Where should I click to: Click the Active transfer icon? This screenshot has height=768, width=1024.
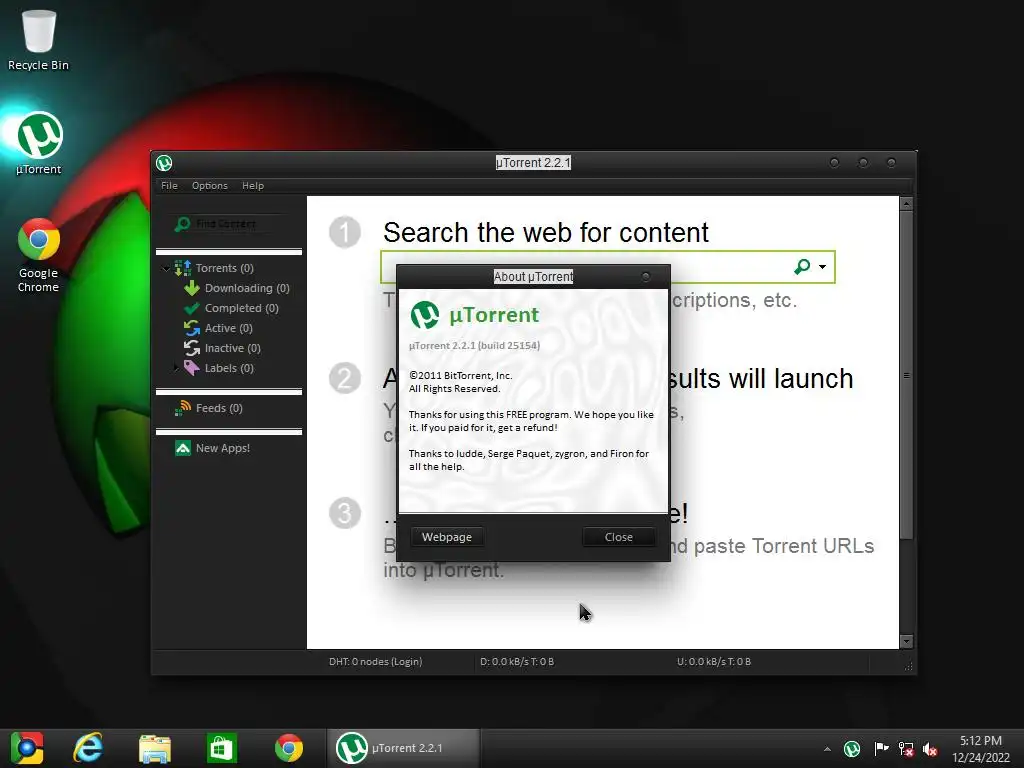point(191,328)
